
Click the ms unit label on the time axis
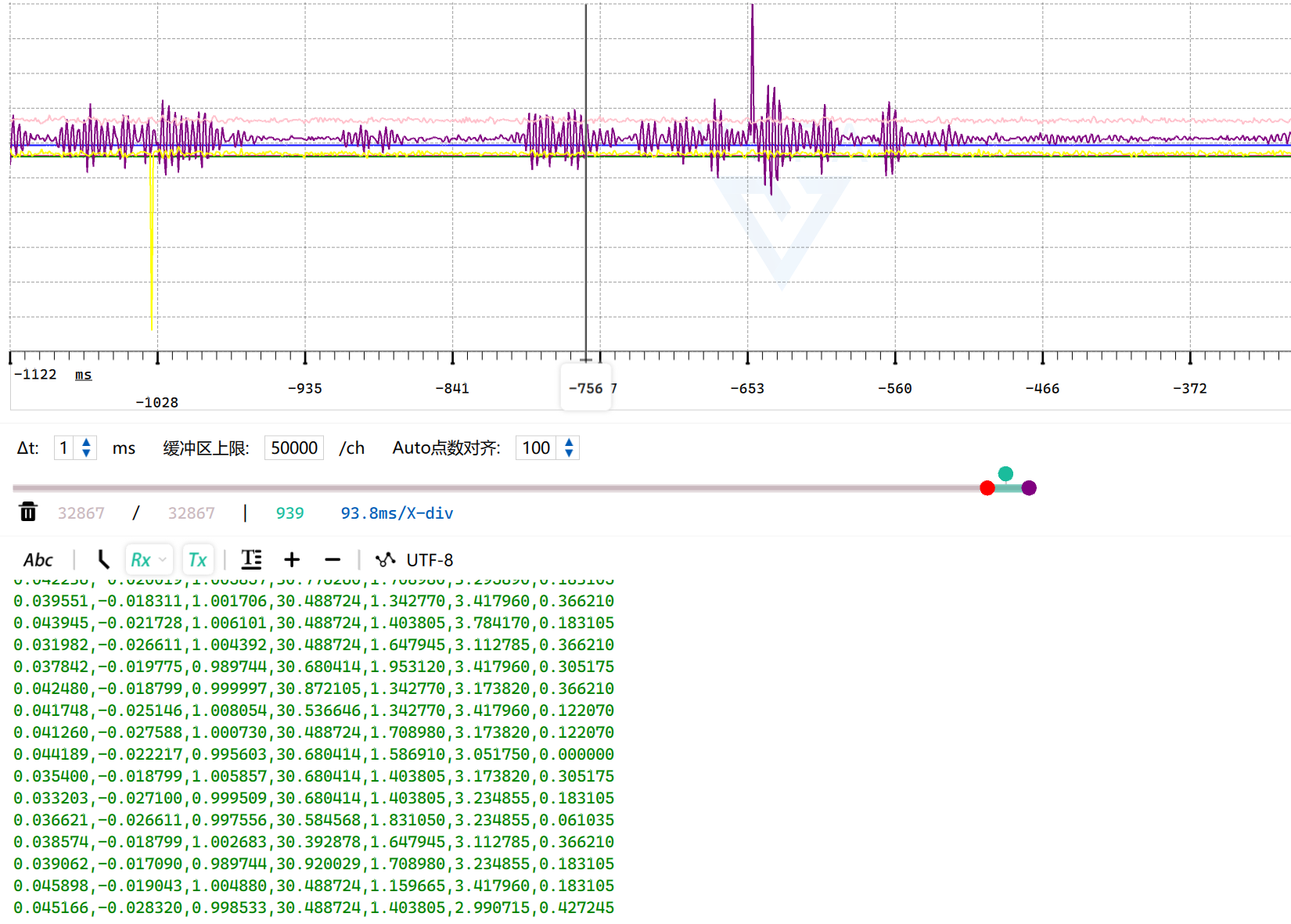83,375
